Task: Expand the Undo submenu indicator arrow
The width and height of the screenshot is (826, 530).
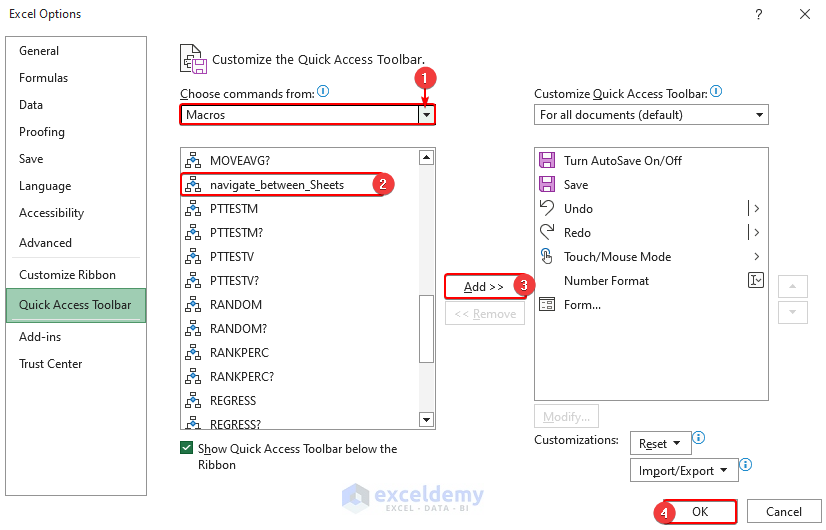Action: (x=754, y=209)
